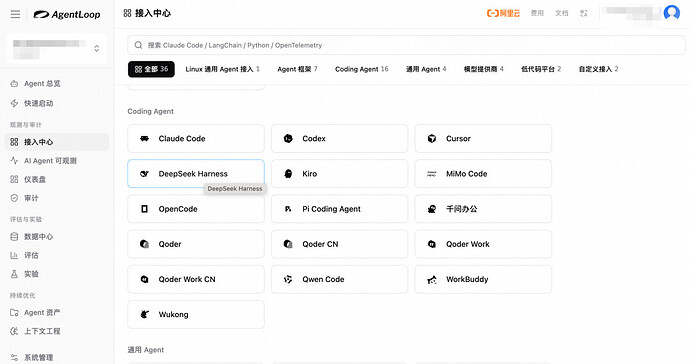Select the 模型提供商 4 tab
The height and width of the screenshot is (364, 690).
pyautogui.click(x=483, y=69)
